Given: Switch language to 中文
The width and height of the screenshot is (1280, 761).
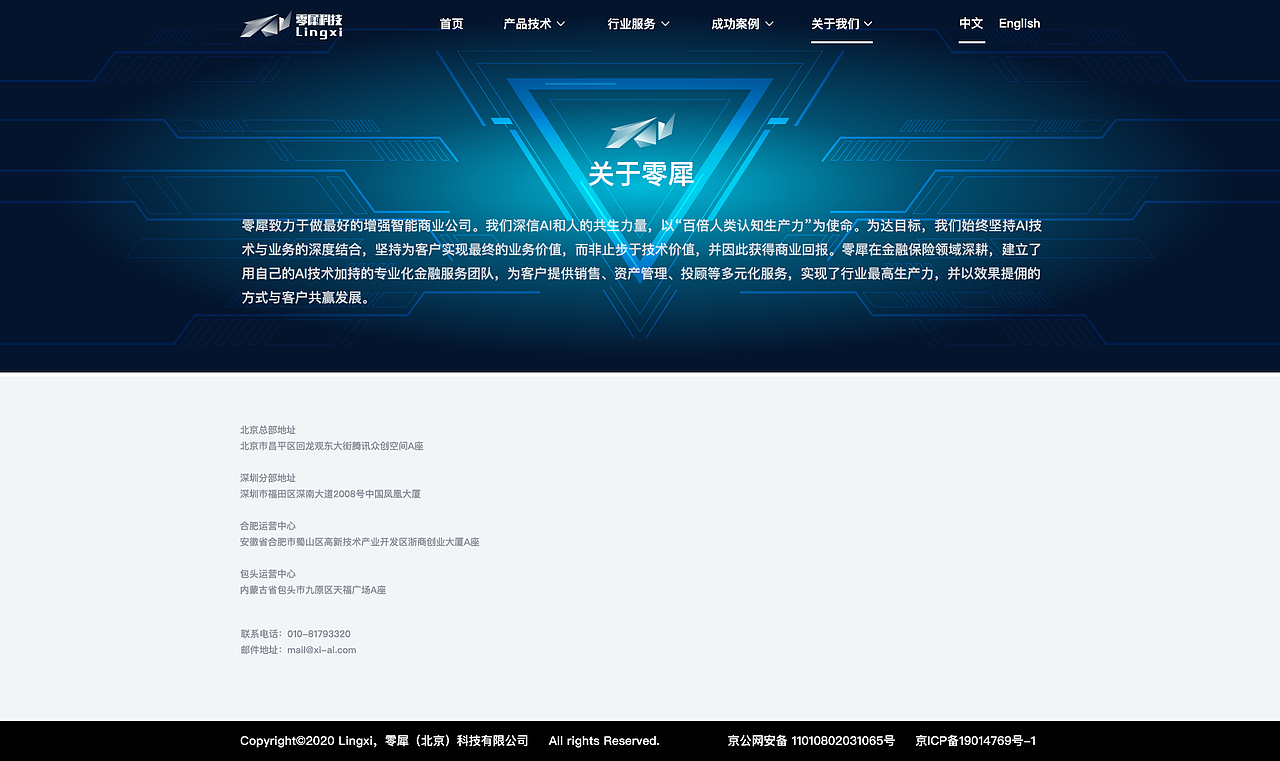Looking at the screenshot, I should pyautogui.click(x=971, y=23).
